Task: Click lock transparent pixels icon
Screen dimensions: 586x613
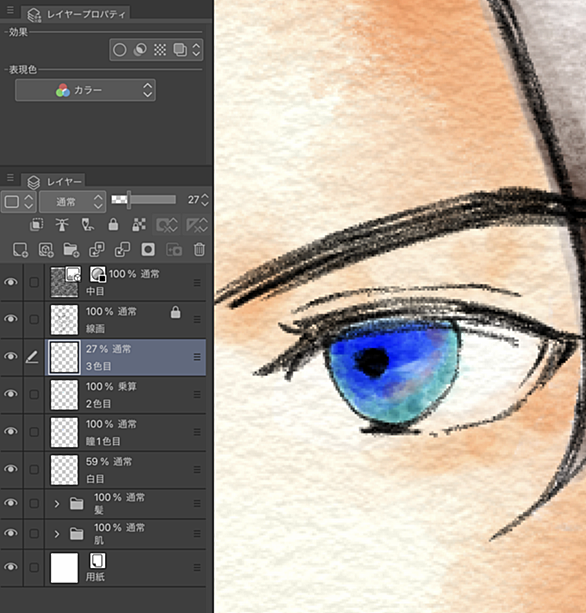Action: point(139,224)
